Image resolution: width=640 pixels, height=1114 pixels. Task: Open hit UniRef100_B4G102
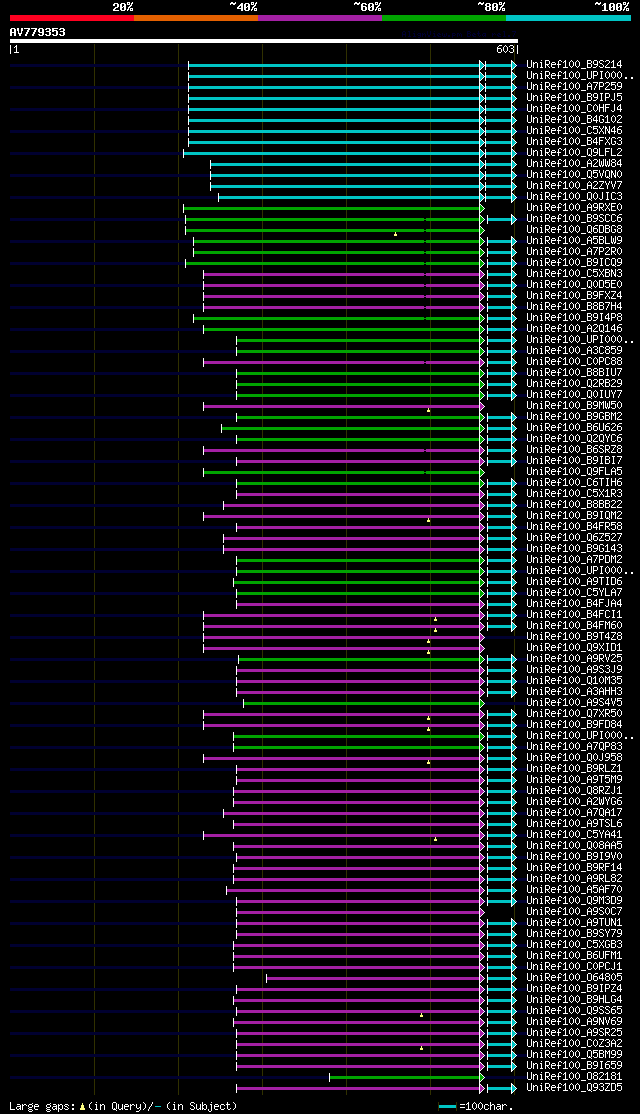pos(574,119)
